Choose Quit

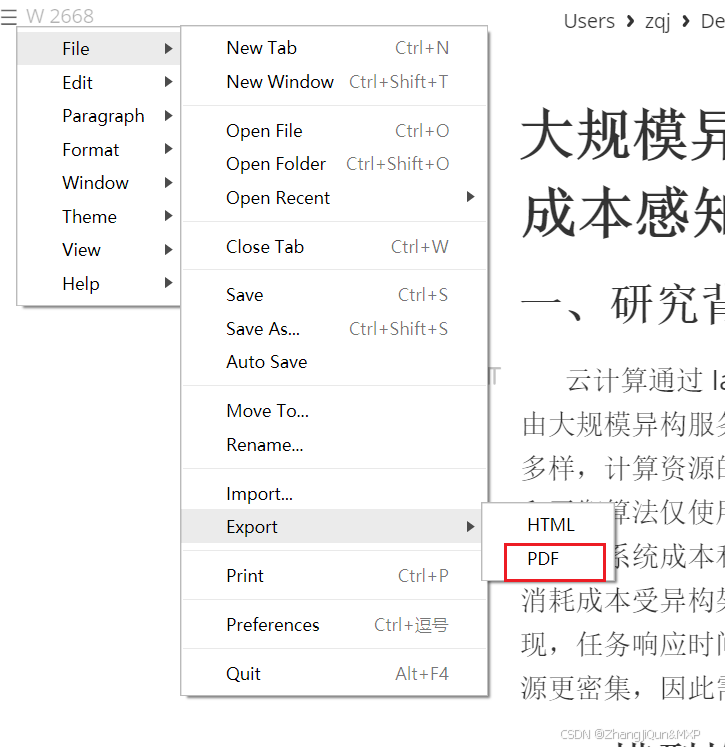pyautogui.click(x=334, y=674)
